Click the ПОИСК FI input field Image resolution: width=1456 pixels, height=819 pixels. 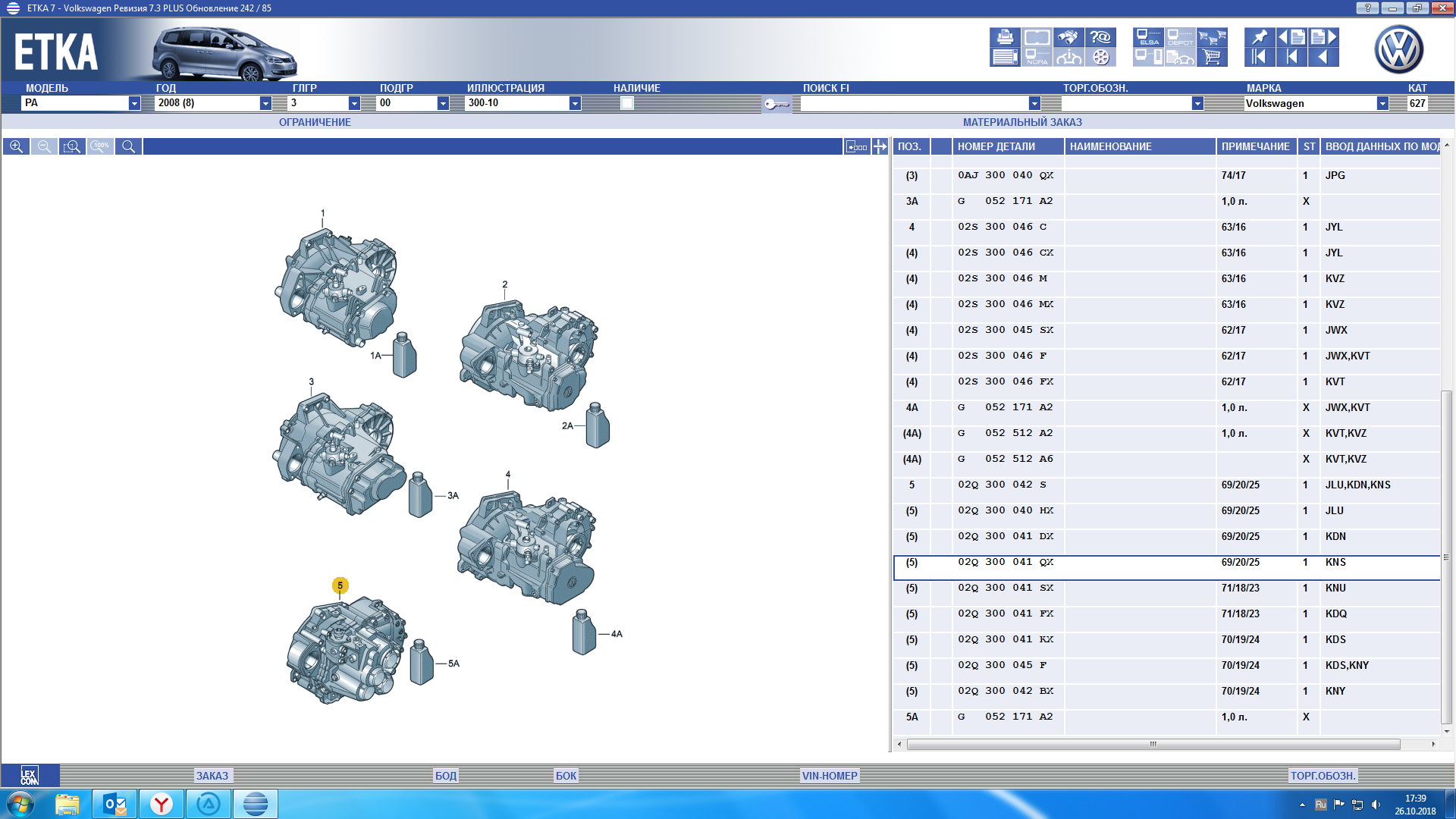pos(914,103)
